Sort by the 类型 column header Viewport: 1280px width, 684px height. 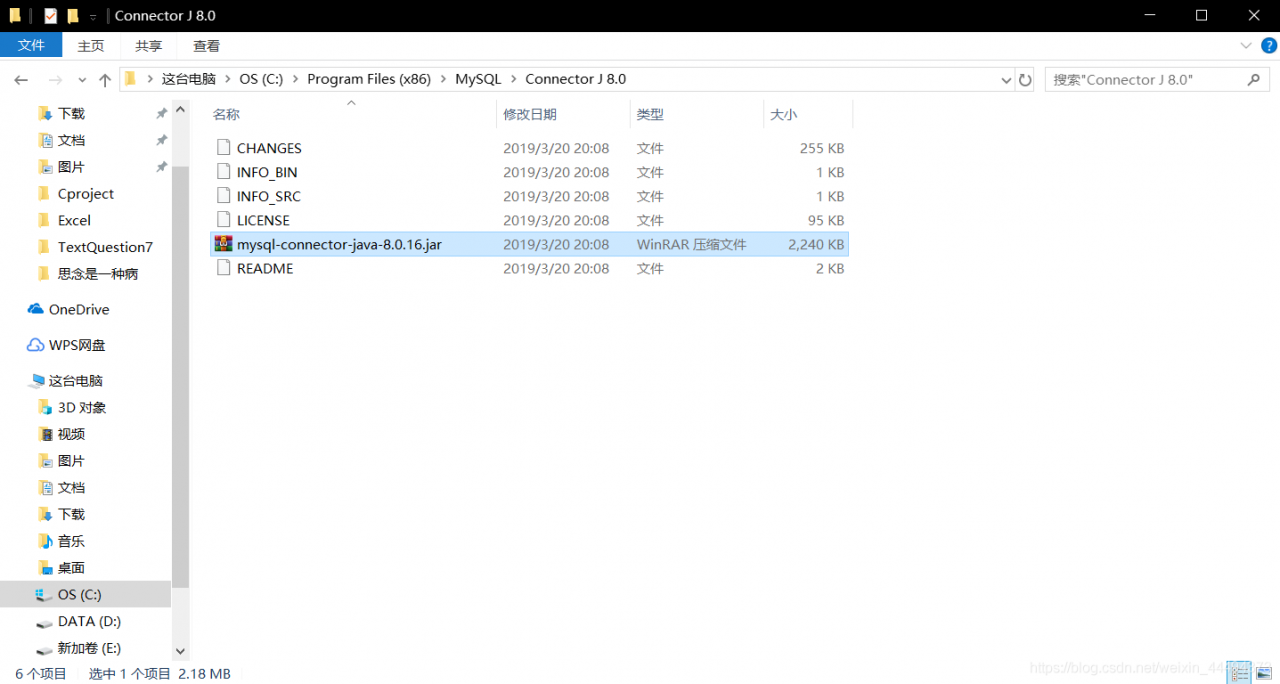tap(697, 114)
